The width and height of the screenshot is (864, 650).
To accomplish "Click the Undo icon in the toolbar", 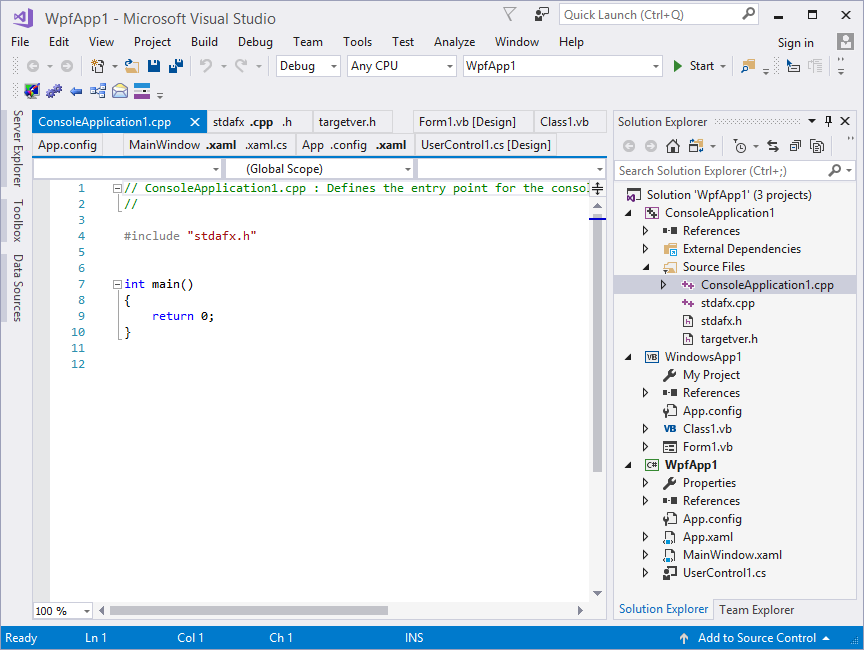I will tap(206, 65).
